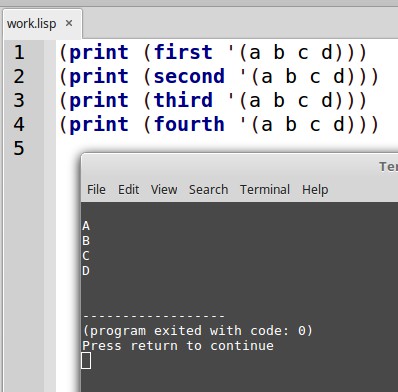Open the terminal Edit menu

(x=128, y=190)
